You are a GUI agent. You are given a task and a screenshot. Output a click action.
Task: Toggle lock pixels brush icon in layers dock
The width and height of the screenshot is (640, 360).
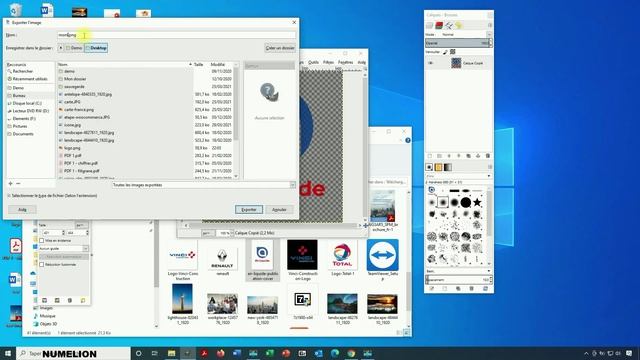pos(445,52)
